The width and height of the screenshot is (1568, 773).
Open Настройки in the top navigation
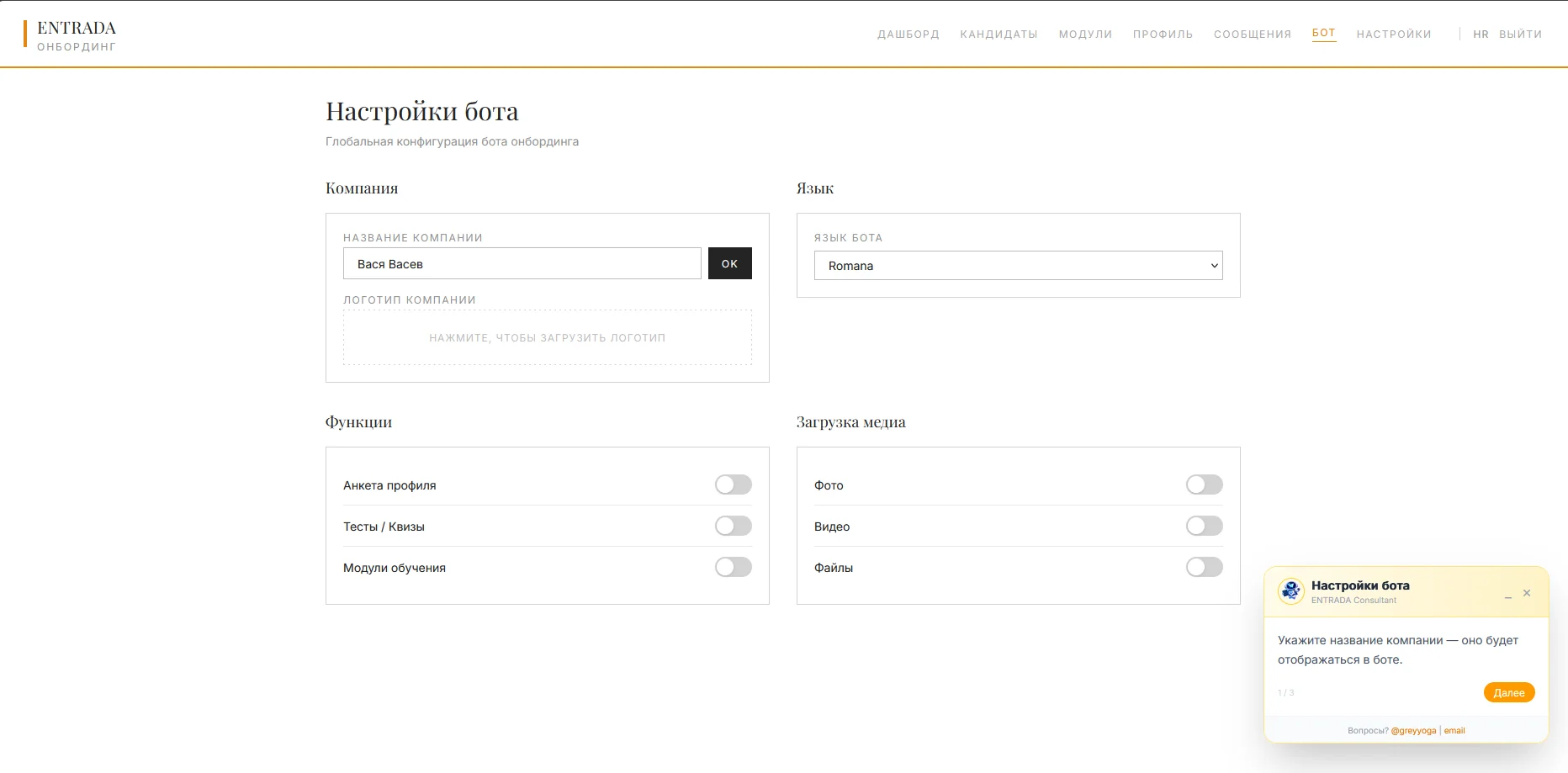pos(1394,34)
